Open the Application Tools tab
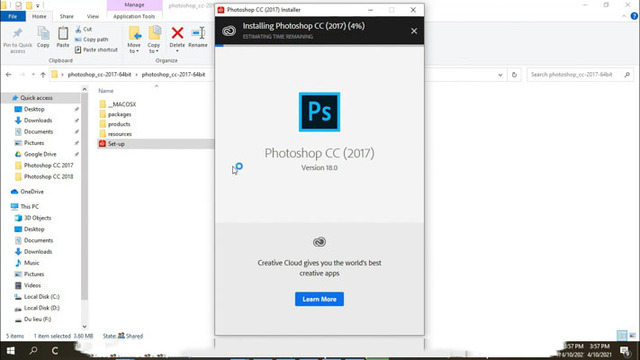This screenshot has height=360, width=640. (x=134, y=16)
